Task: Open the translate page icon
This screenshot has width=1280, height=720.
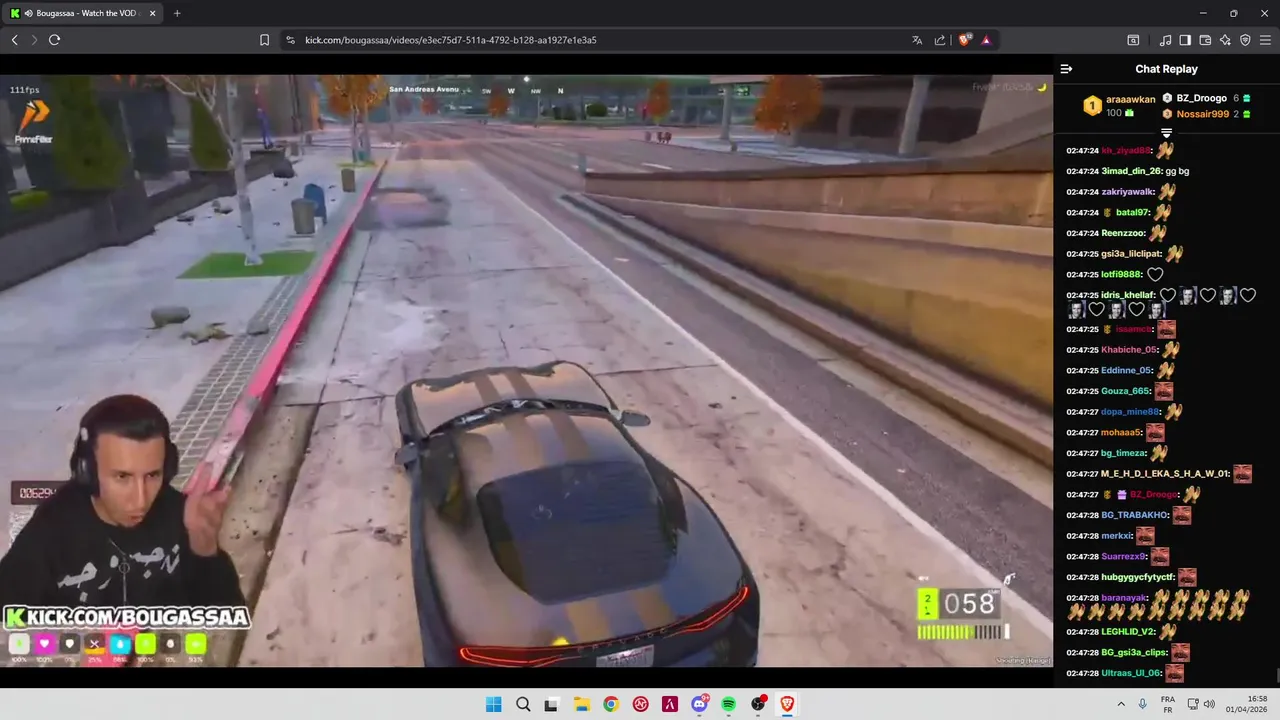Action: point(917,40)
